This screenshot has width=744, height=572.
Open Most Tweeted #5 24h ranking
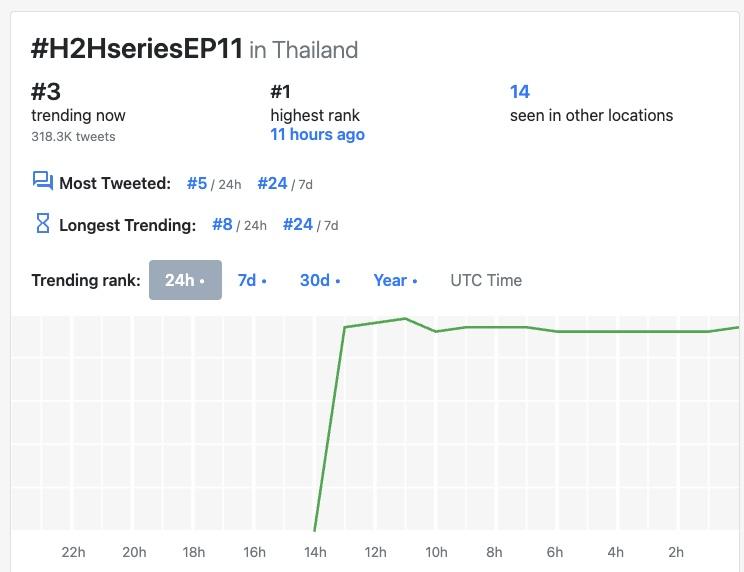coord(197,183)
